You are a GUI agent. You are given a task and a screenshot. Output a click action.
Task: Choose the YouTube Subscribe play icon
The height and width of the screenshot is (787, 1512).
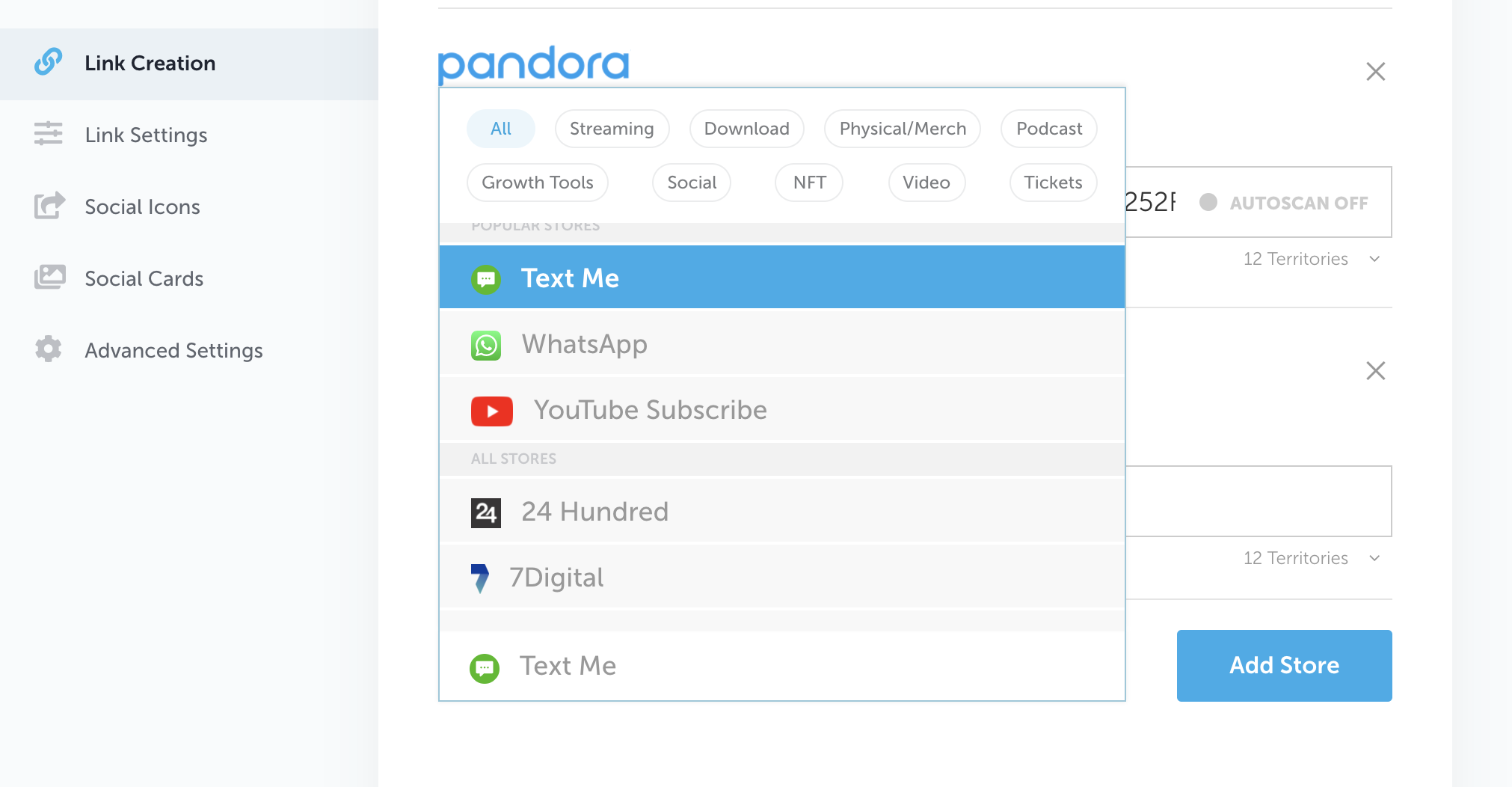pos(491,411)
